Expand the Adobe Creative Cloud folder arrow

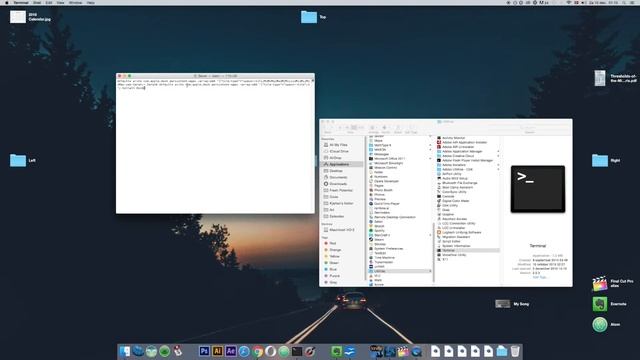498,156
